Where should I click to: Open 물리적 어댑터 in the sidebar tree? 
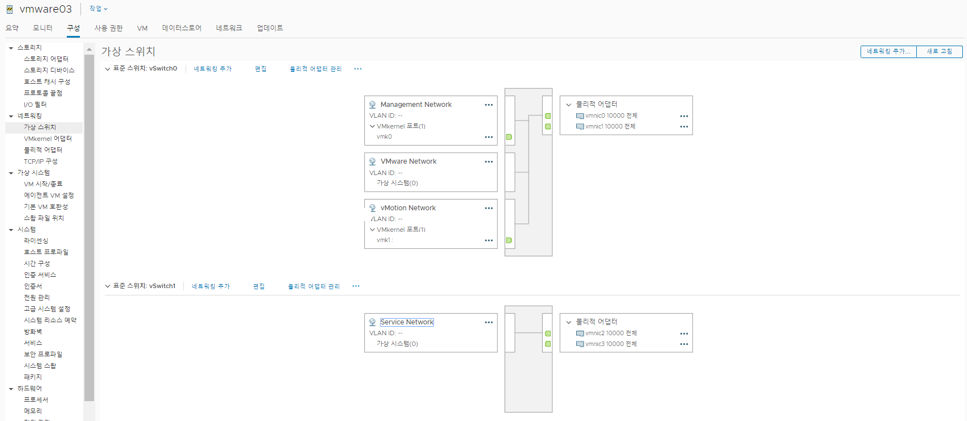(43, 150)
